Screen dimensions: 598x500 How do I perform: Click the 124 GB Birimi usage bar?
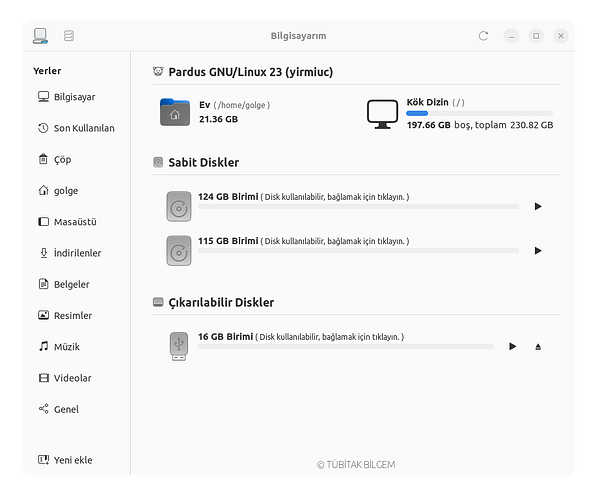[358, 206]
